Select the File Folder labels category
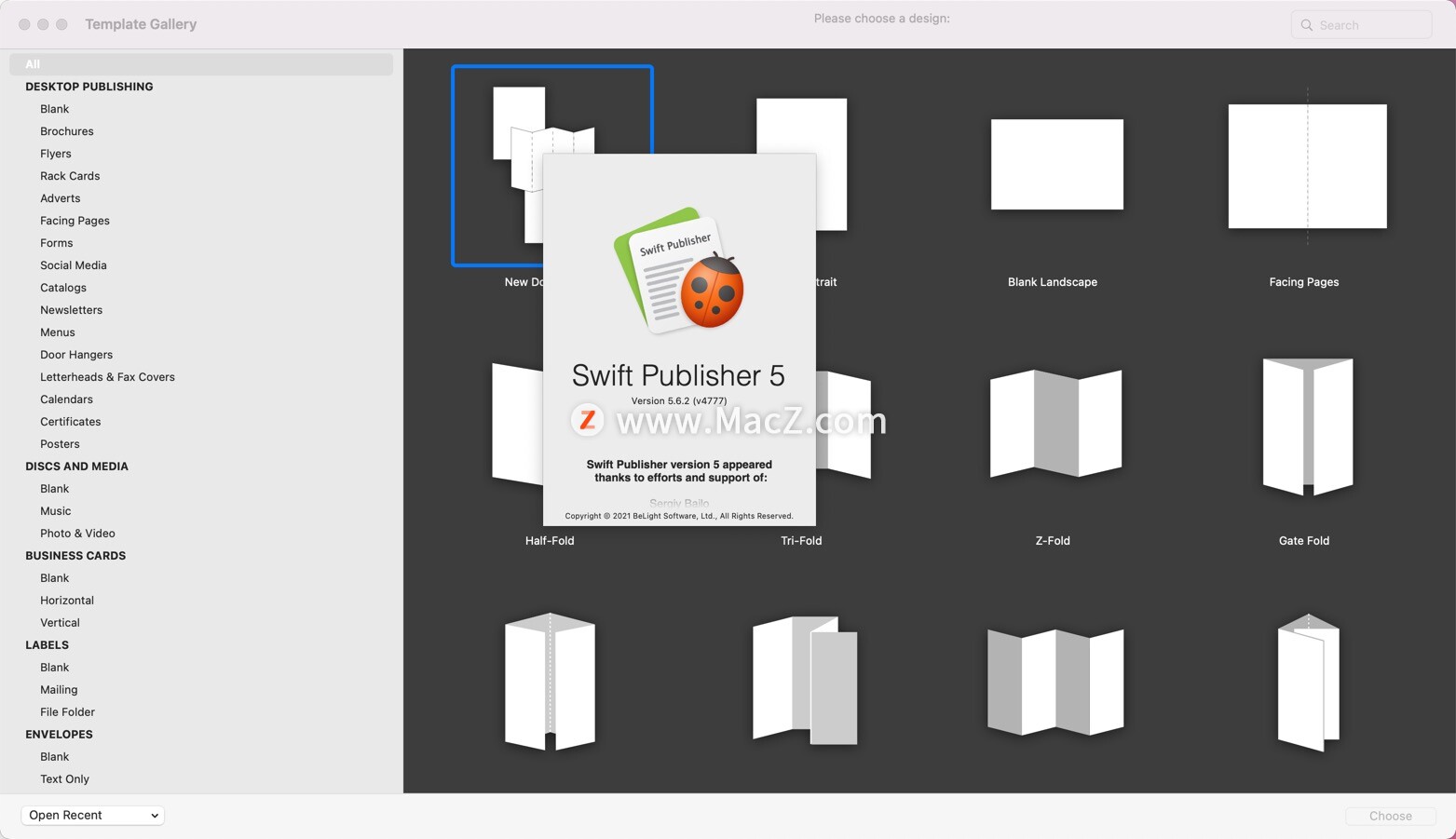The height and width of the screenshot is (839, 1456). point(67,712)
